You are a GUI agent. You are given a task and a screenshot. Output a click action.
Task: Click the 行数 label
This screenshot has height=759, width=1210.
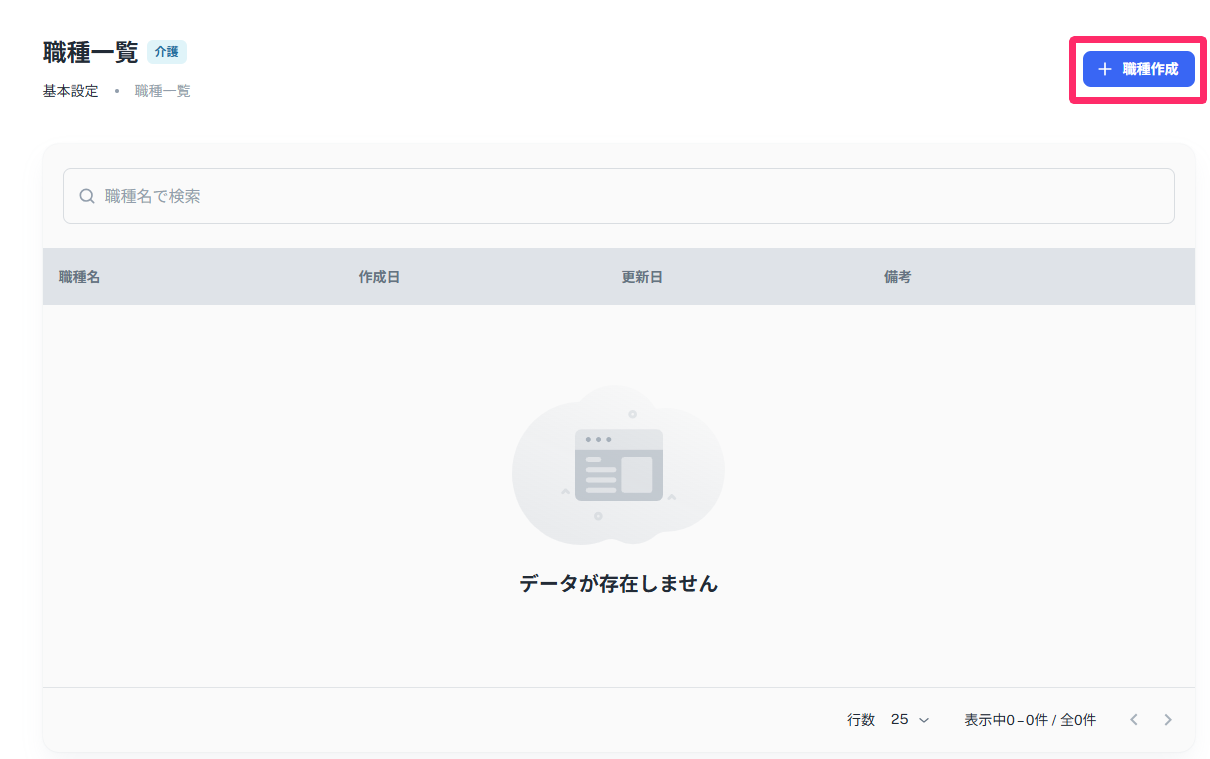[x=861, y=720]
